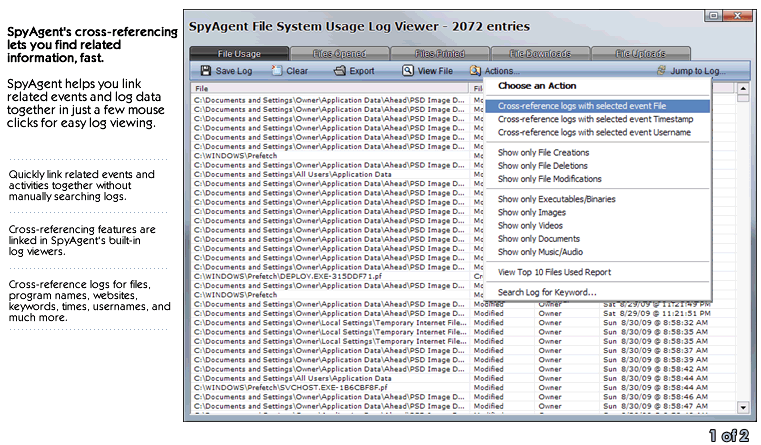Click the Clear button label

(x=297, y=71)
